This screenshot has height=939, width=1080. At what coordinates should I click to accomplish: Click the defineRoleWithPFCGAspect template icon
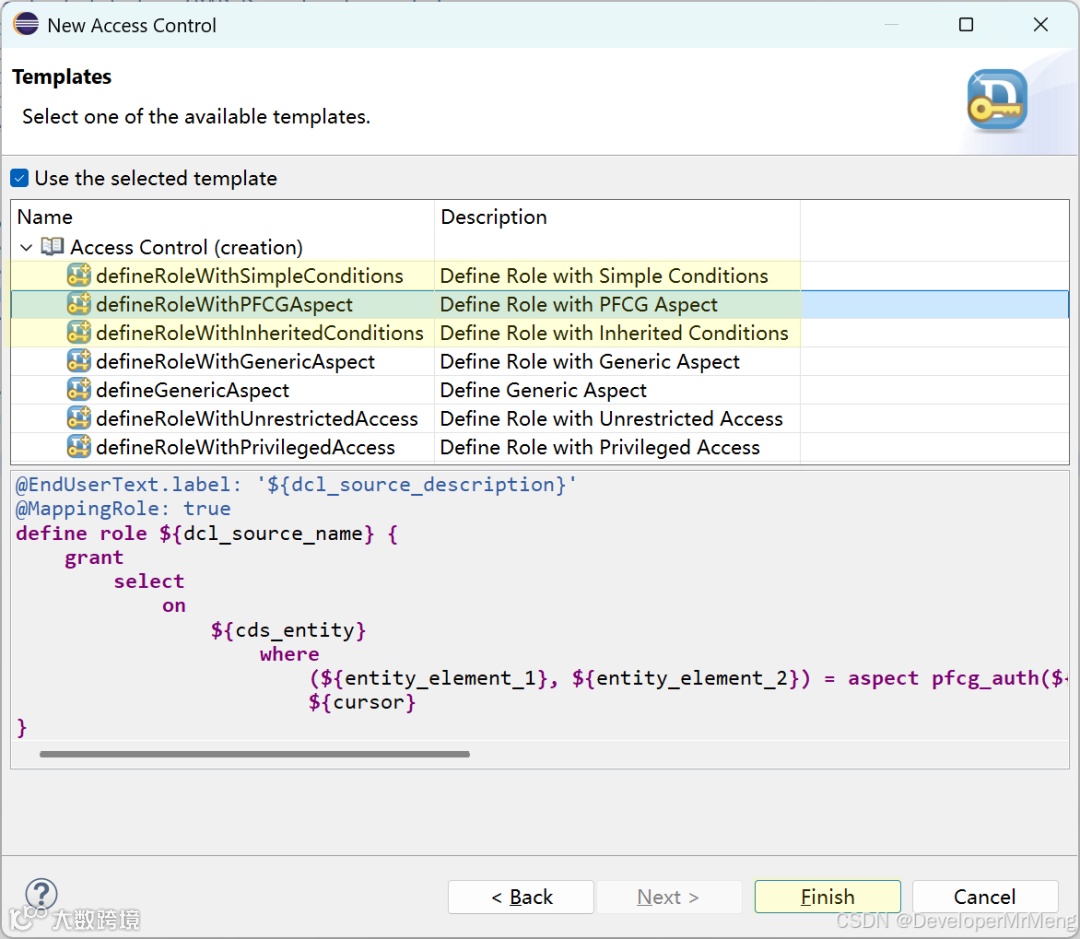point(78,305)
